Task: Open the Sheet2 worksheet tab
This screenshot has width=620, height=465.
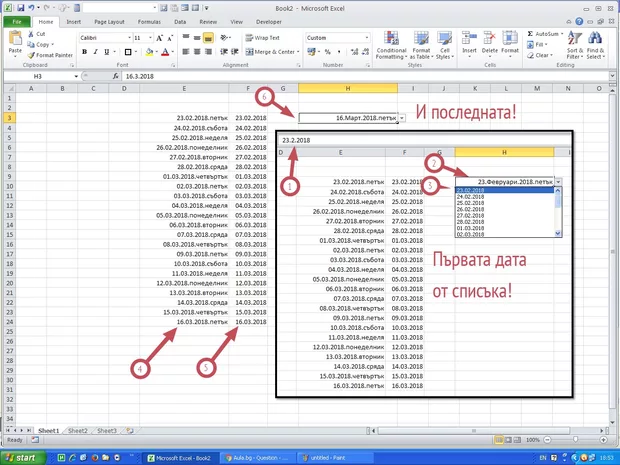Action: [x=77, y=430]
